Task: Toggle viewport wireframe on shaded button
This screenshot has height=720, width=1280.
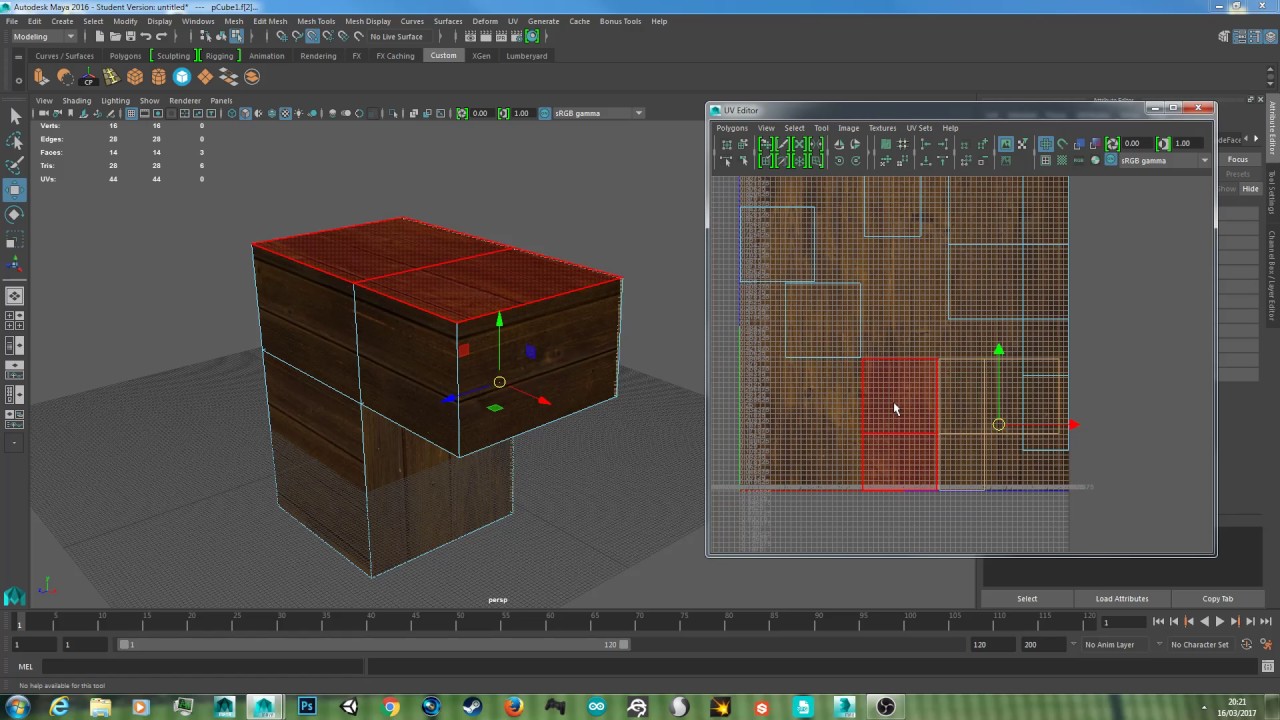Action: 272,113
